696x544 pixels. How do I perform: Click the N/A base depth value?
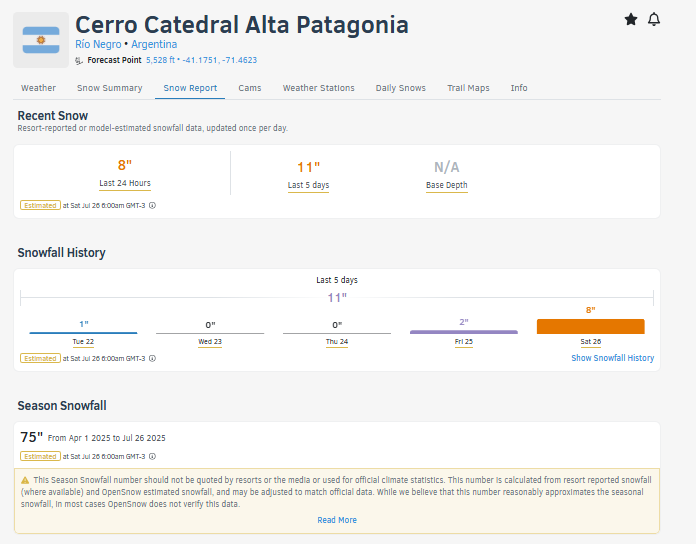pos(447,167)
